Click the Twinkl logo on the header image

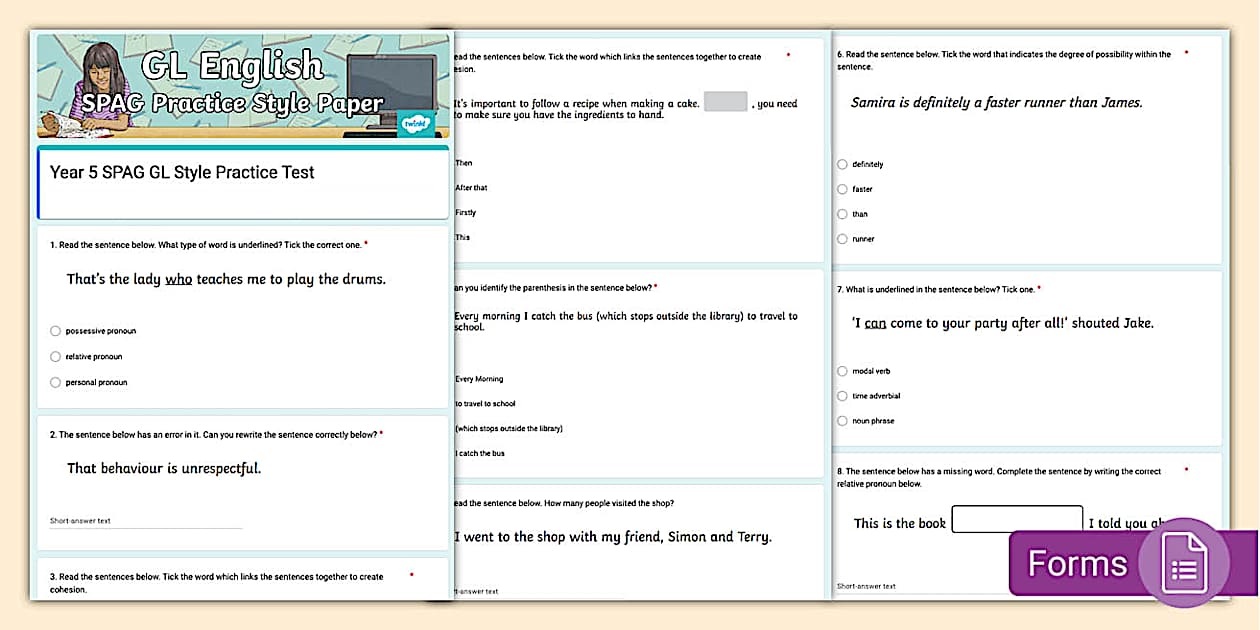point(415,123)
